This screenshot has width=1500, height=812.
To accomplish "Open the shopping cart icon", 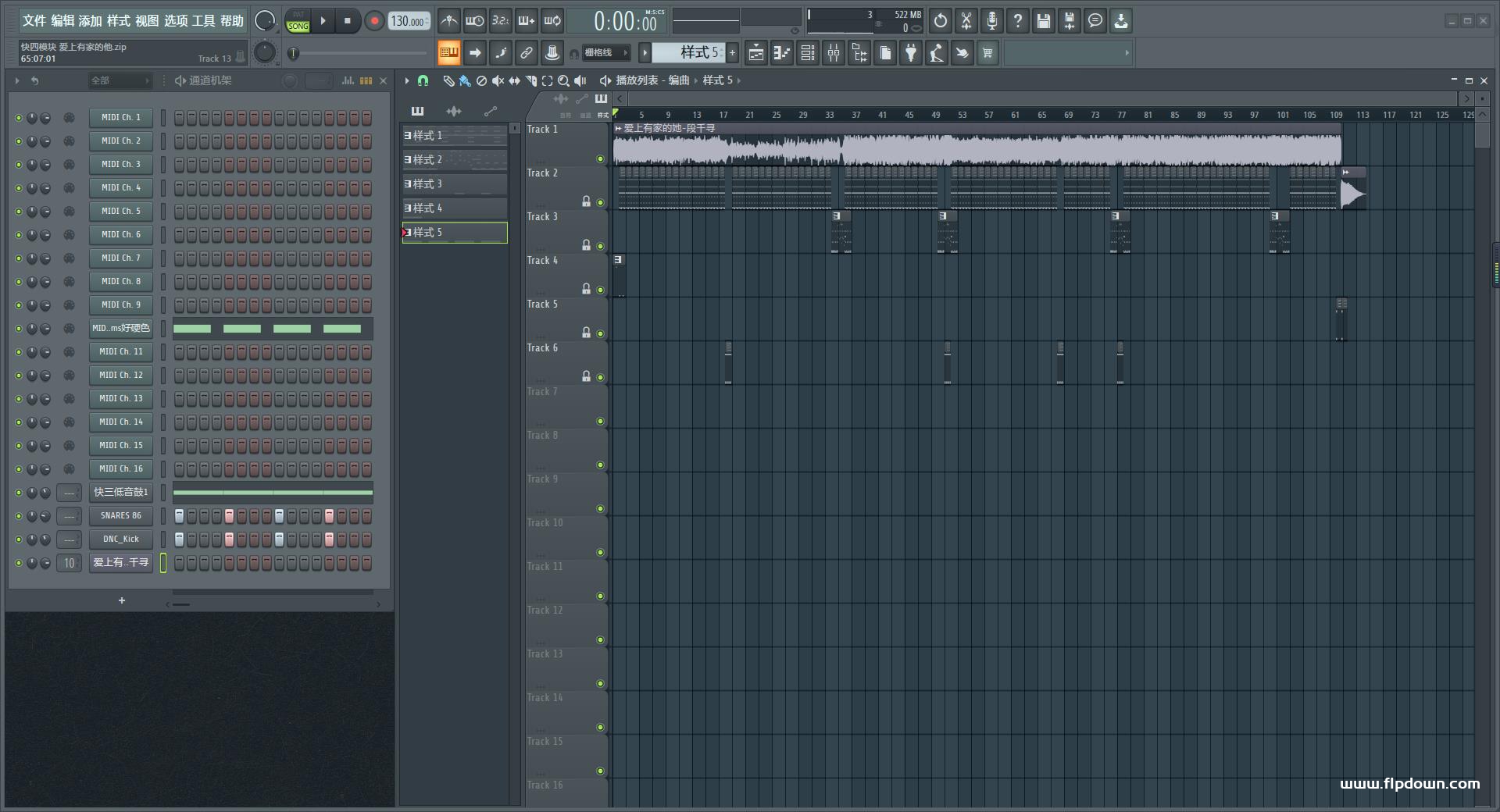I will coord(988,53).
